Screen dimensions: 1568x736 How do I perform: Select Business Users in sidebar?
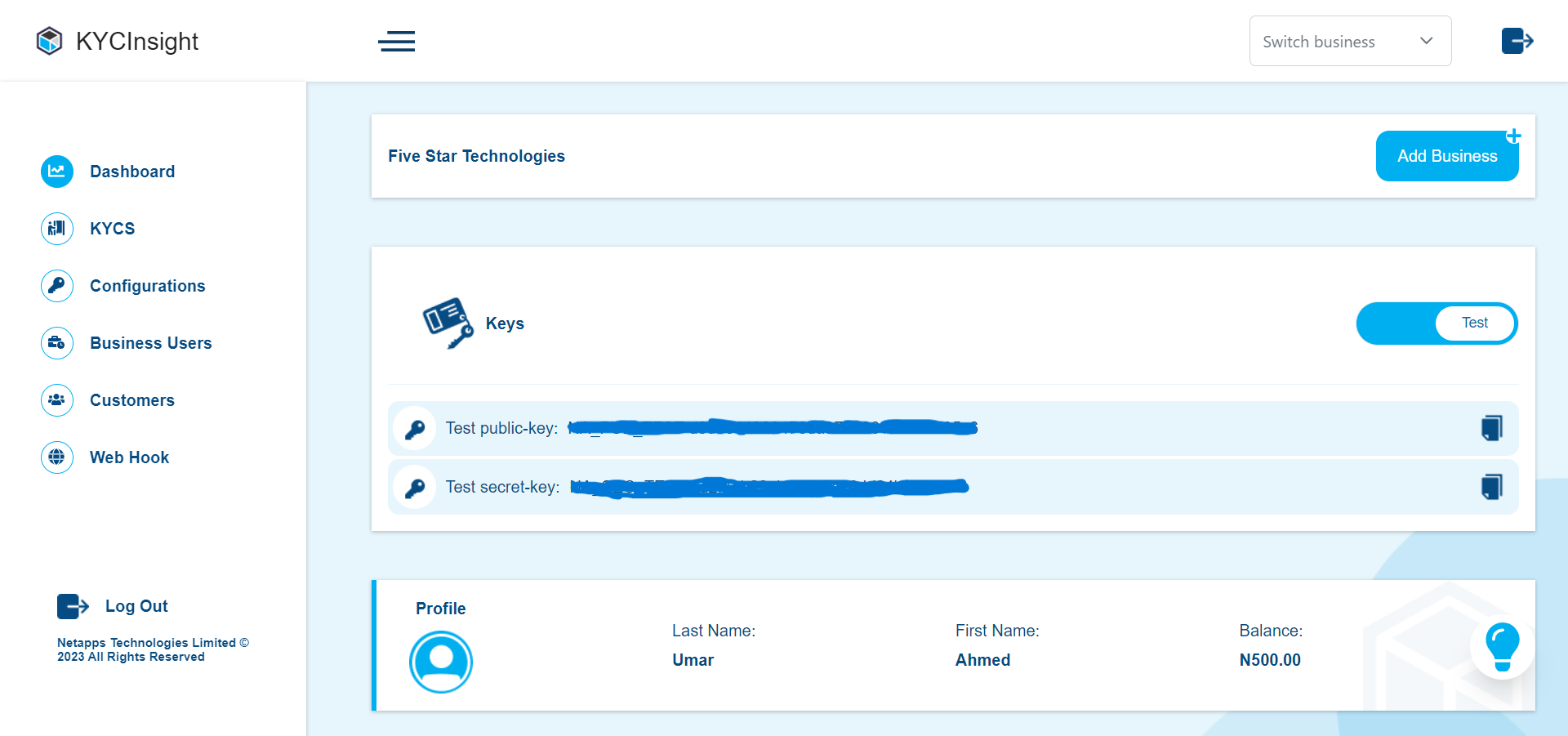click(x=151, y=343)
